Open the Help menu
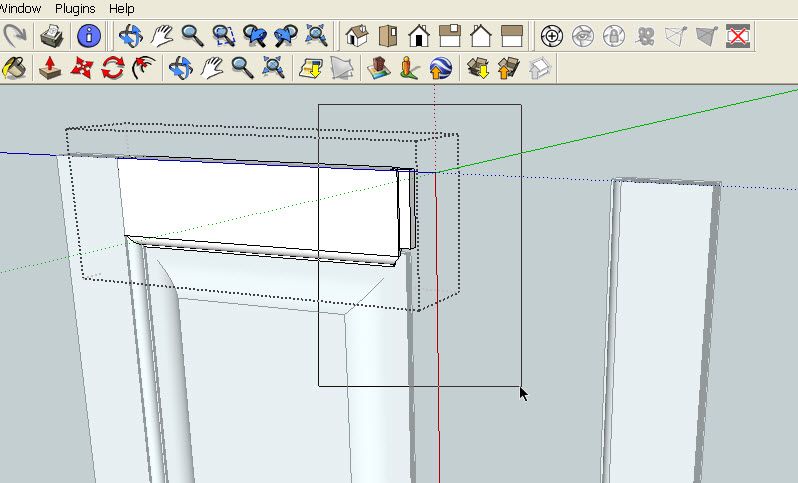This screenshot has width=798, height=483. [122, 8]
